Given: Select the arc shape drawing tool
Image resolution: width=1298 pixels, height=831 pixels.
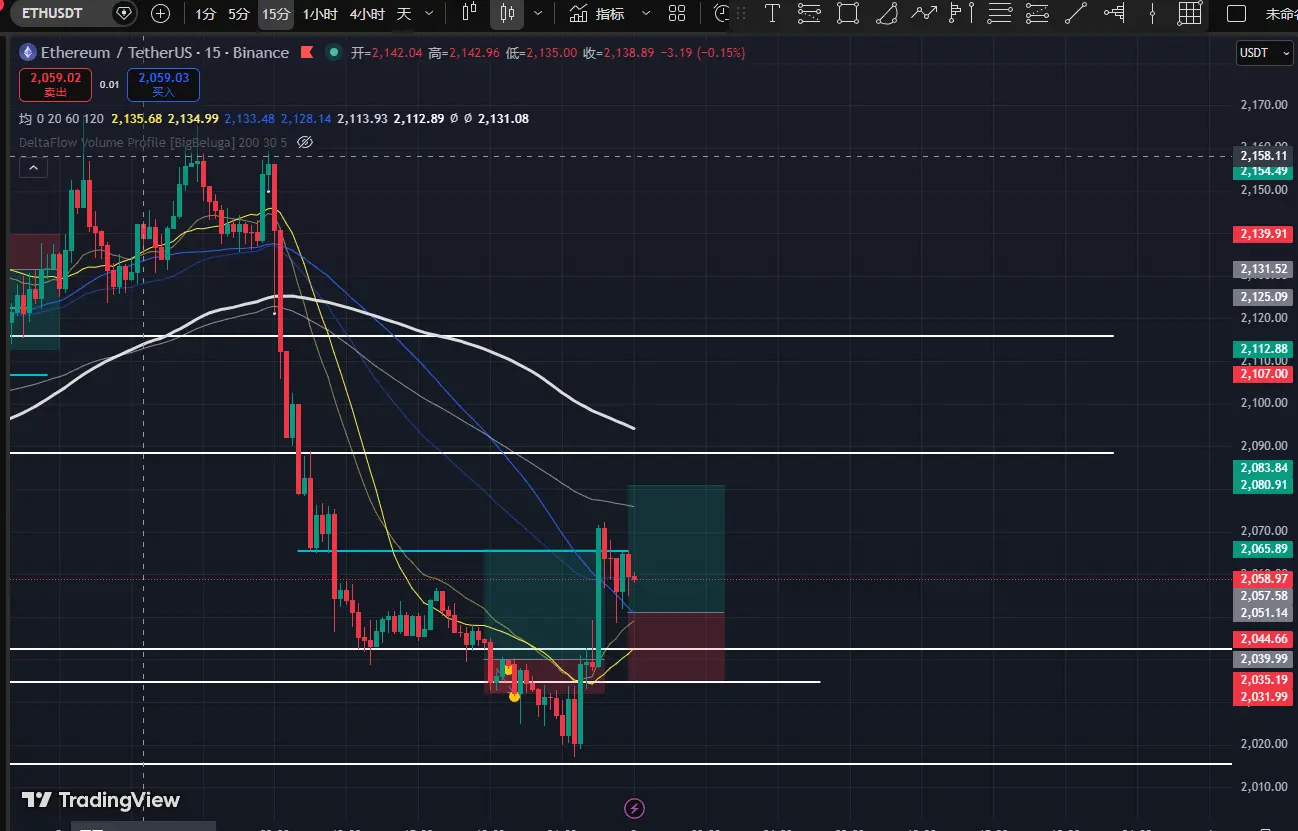Looking at the screenshot, I should pos(886,13).
